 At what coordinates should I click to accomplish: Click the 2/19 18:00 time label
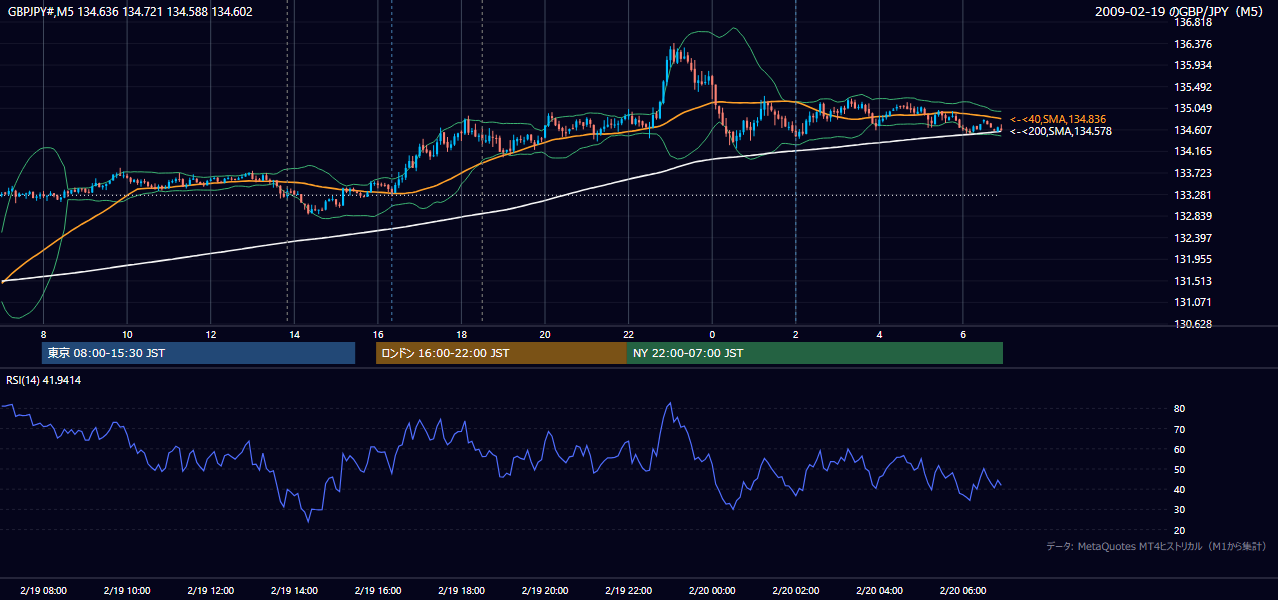[x=461, y=590]
